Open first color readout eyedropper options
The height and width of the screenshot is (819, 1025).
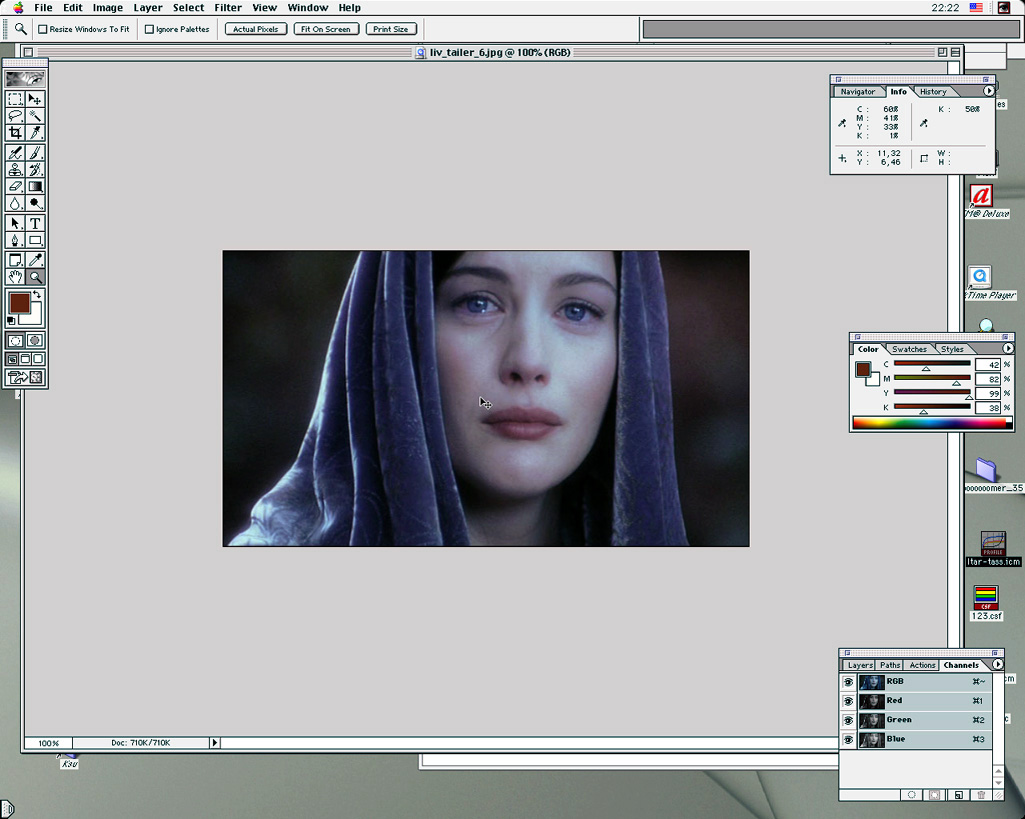click(x=842, y=123)
